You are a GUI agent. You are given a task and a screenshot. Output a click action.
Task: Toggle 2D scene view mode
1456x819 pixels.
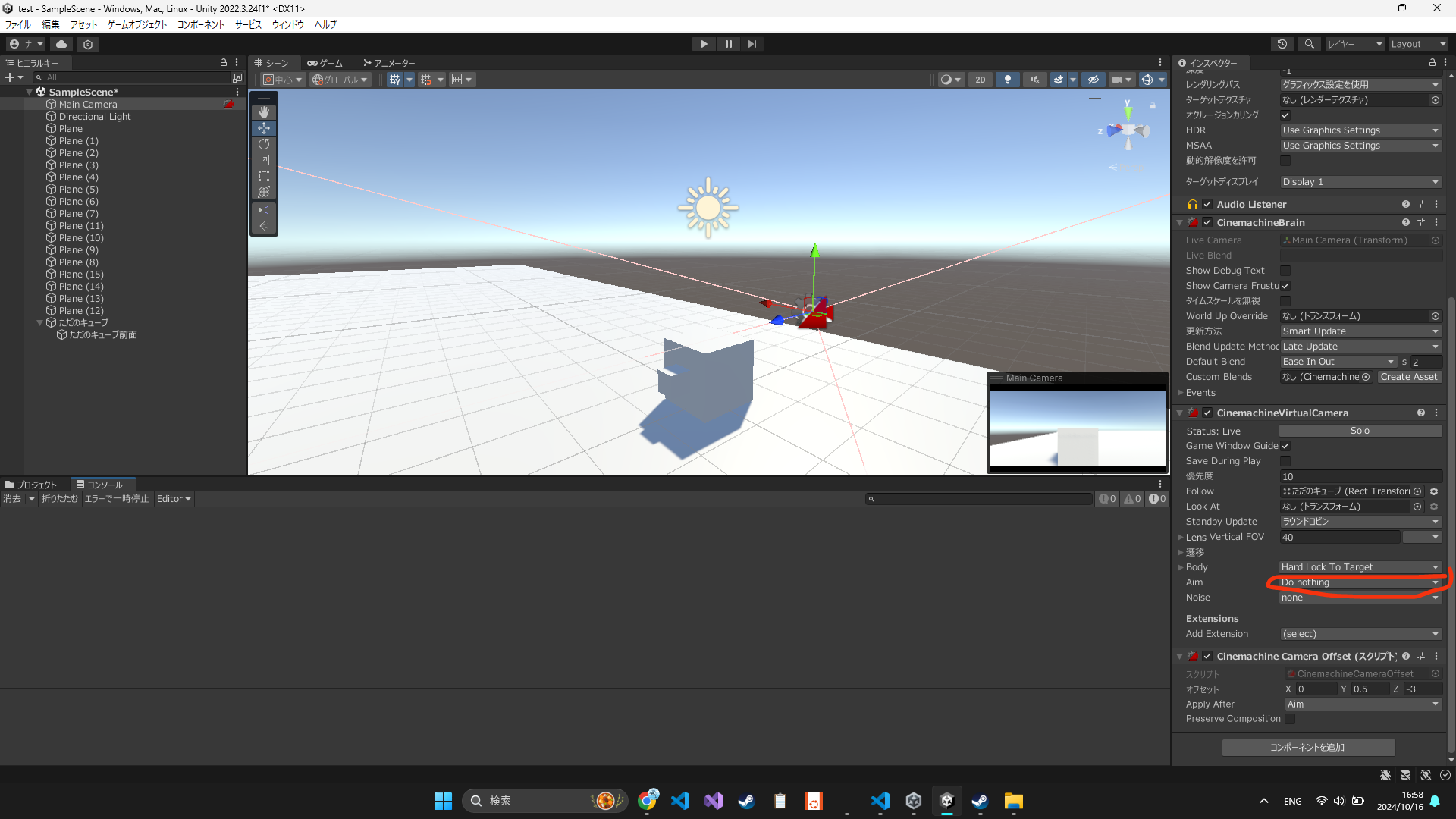[980, 80]
